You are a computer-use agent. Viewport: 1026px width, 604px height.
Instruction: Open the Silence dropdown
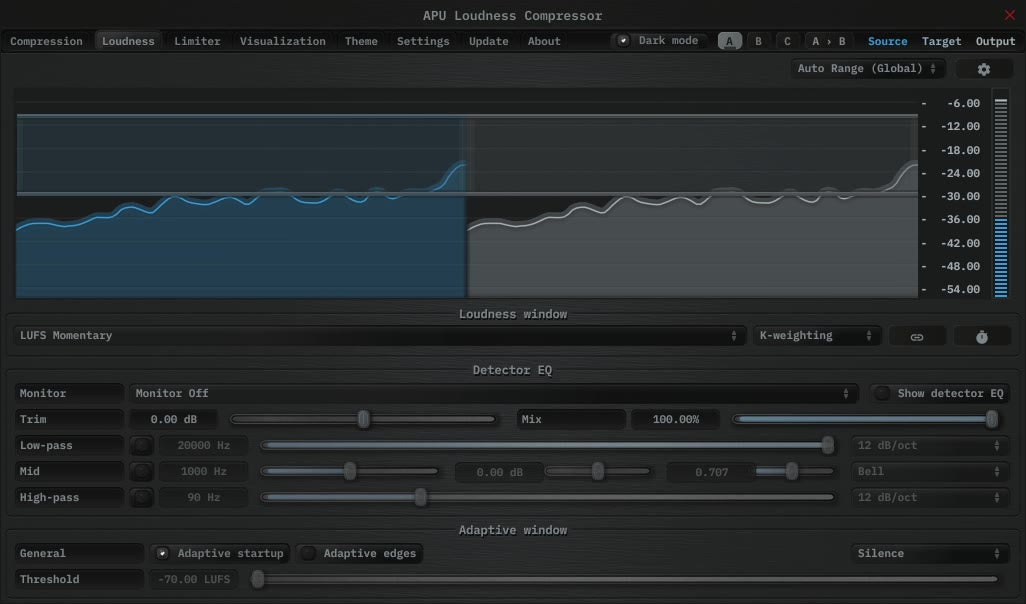point(929,554)
